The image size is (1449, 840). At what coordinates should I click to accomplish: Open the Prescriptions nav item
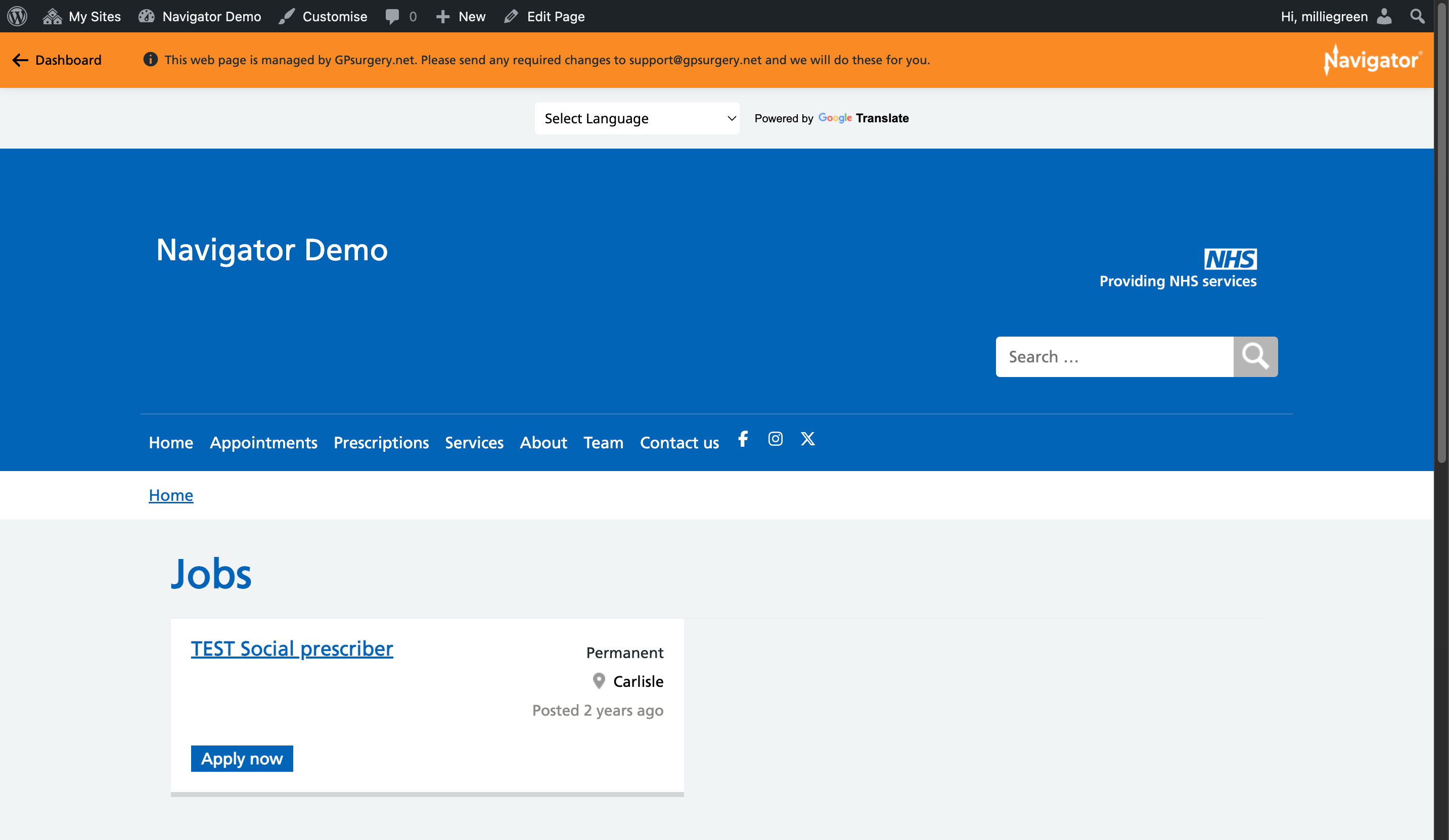click(x=381, y=442)
